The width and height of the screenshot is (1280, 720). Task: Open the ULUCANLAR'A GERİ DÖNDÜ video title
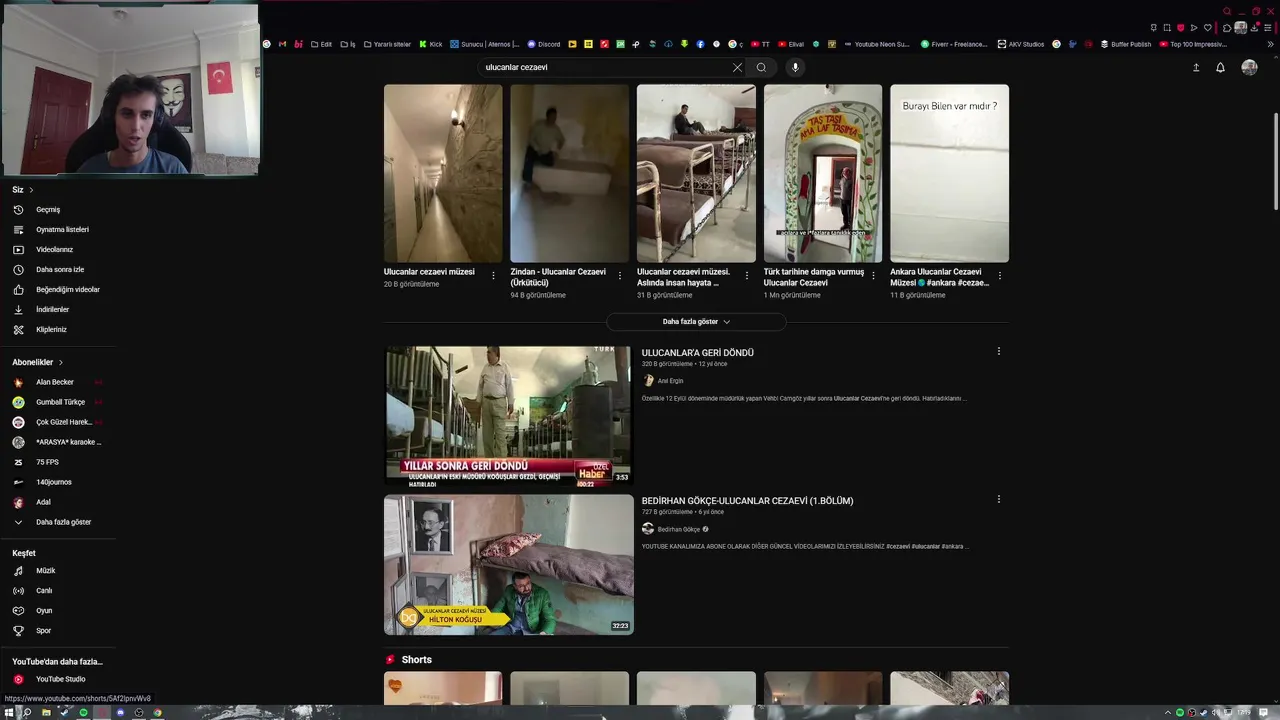coord(698,353)
